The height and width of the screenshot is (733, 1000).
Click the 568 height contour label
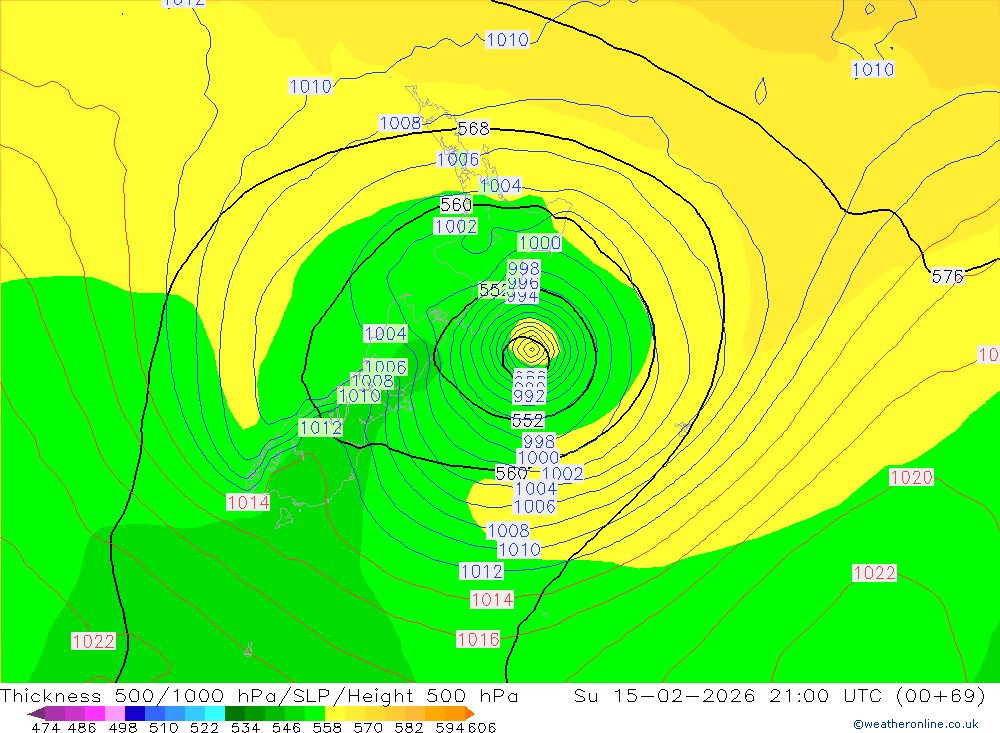(x=473, y=129)
